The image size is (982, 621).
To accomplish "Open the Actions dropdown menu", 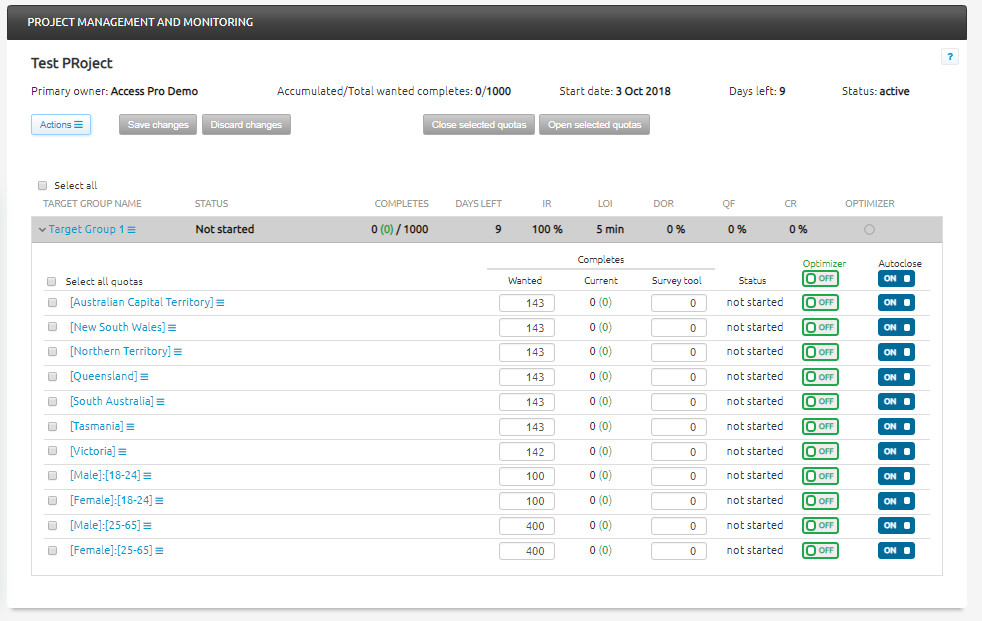I will [61, 125].
